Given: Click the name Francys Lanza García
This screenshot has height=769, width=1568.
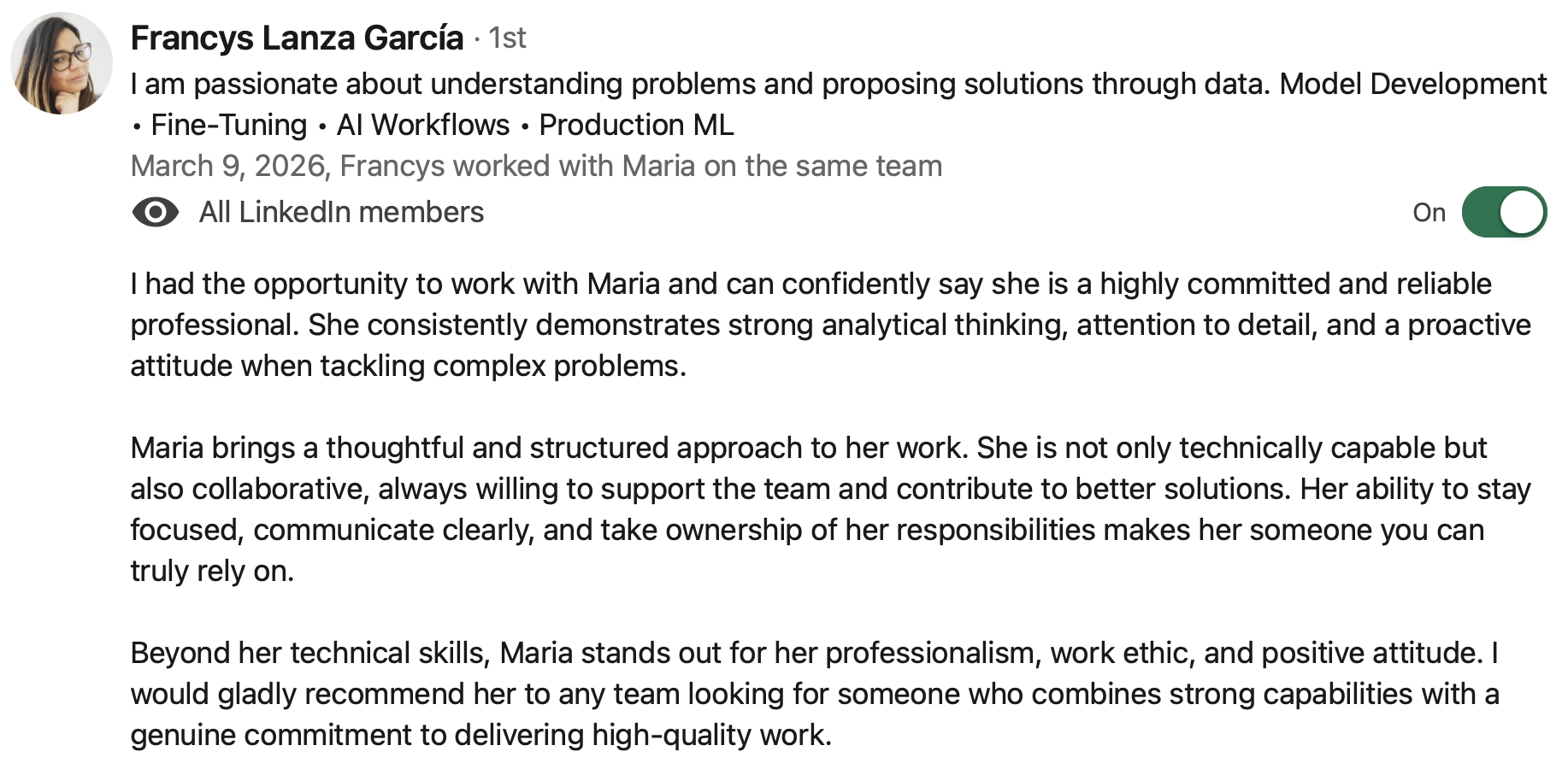Looking at the screenshot, I should 297,38.
